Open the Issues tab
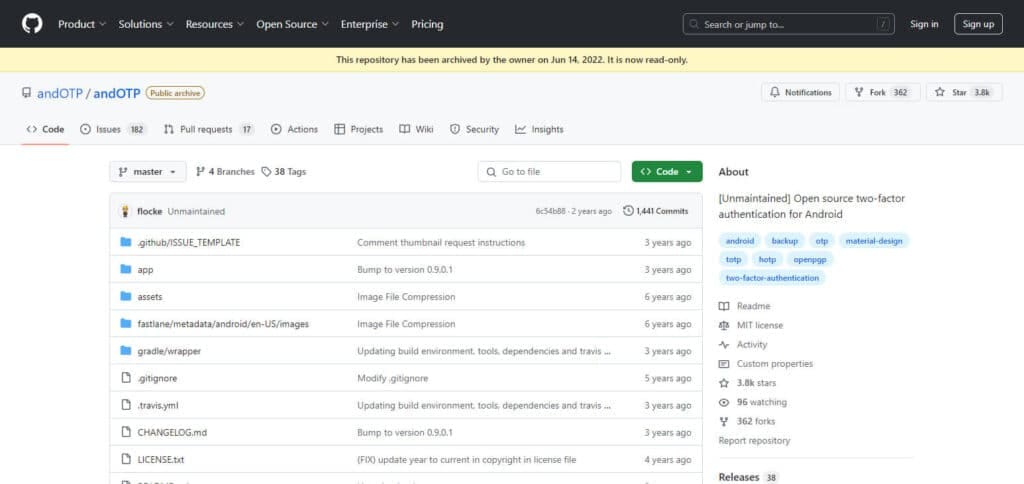The image size is (1024, 484). 114,129
